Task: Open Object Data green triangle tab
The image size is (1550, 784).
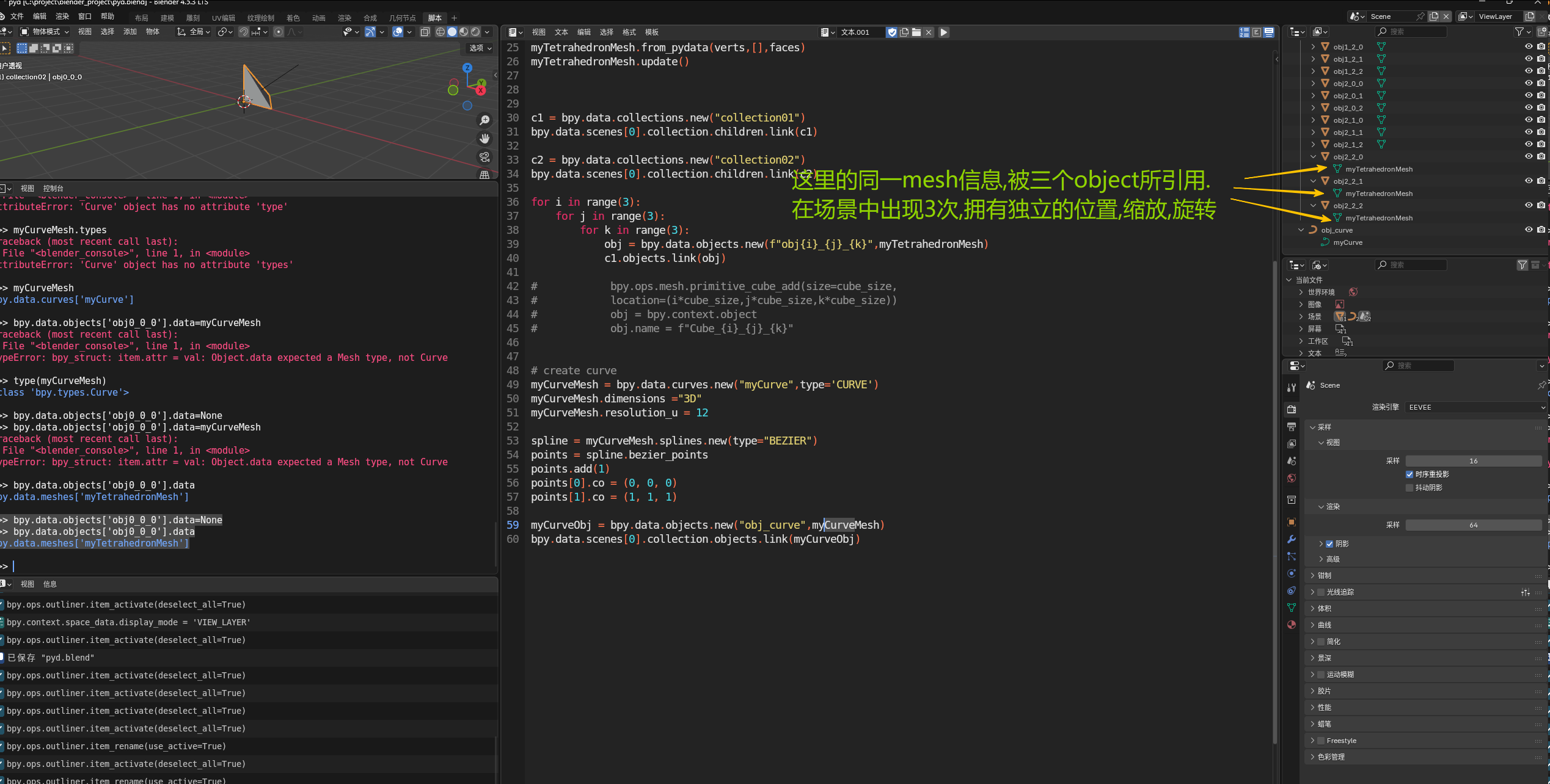Action: click(1292, 608)
